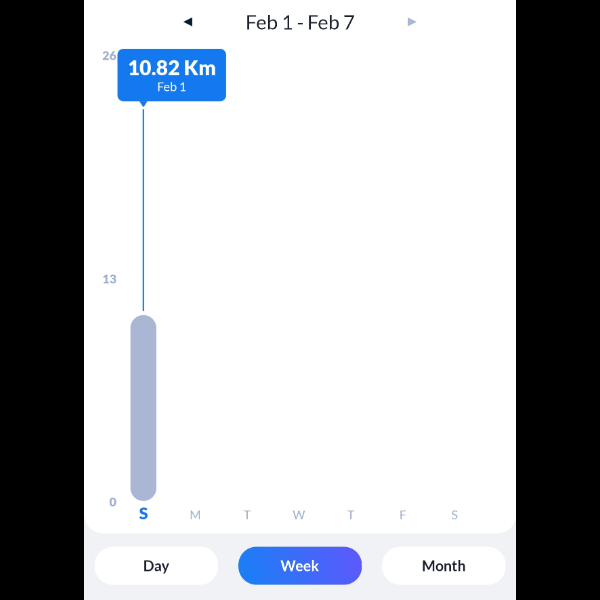Select Thursday on the chart axis

click(x=351, y=515)
